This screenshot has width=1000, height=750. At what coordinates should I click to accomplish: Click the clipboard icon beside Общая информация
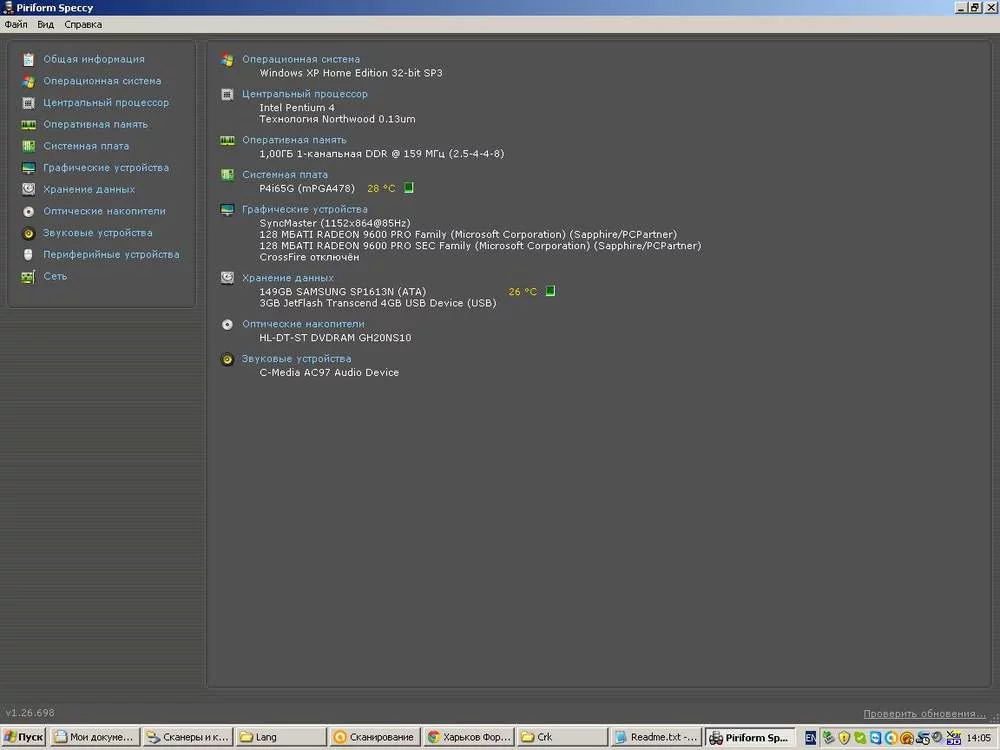[x=28, y=59]
